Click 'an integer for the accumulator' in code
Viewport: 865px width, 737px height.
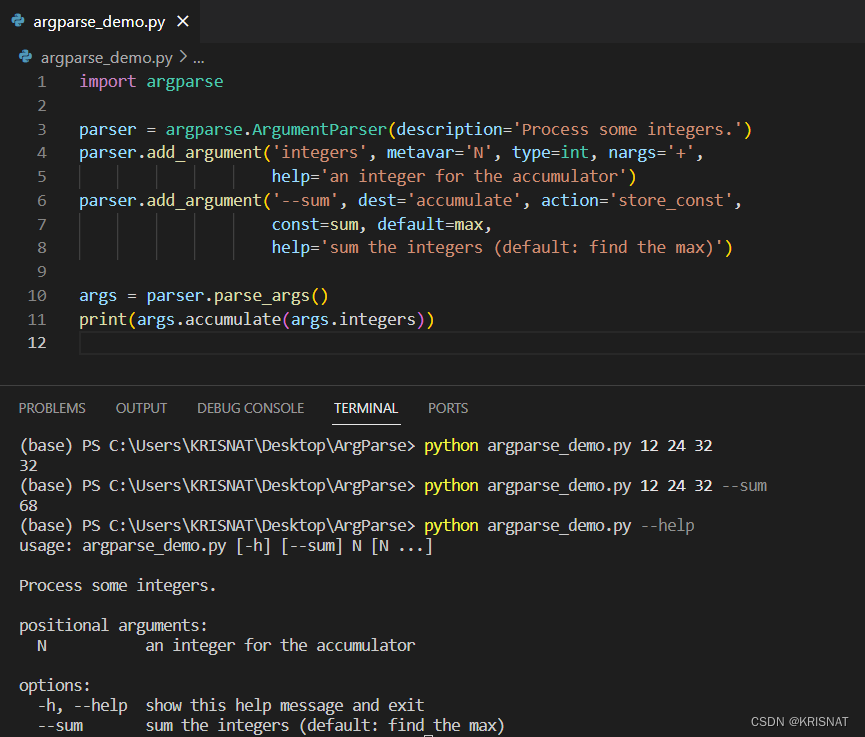pyautogui.click(x=474, y=177)
